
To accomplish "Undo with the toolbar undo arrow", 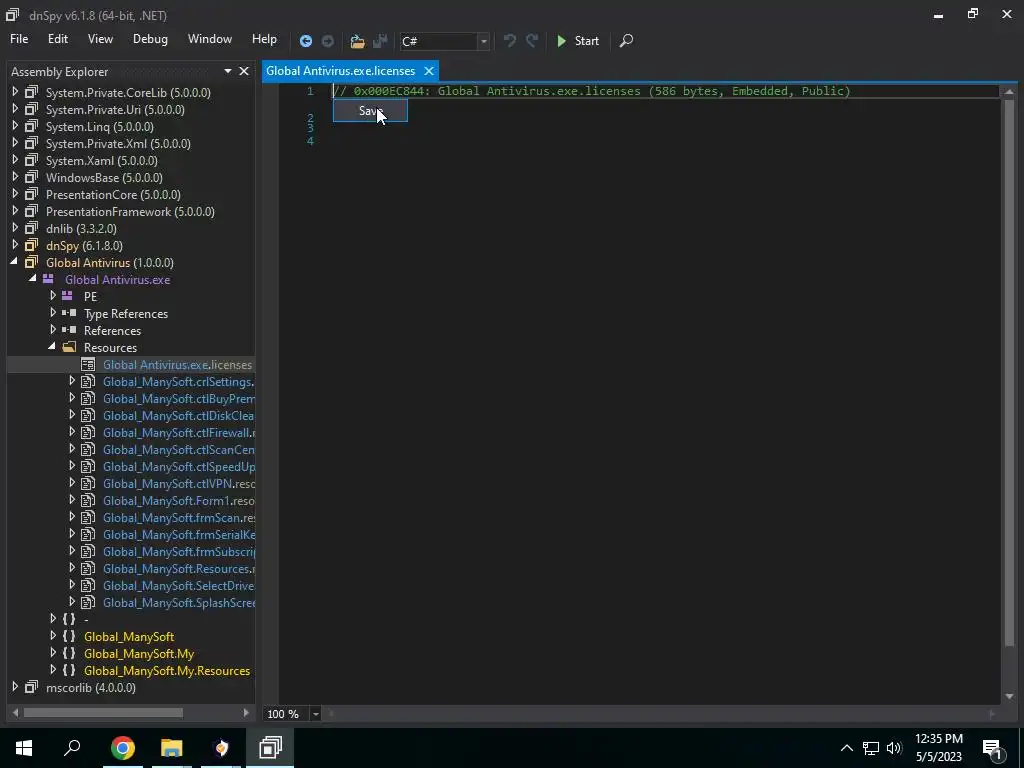I will coord(510,41).
